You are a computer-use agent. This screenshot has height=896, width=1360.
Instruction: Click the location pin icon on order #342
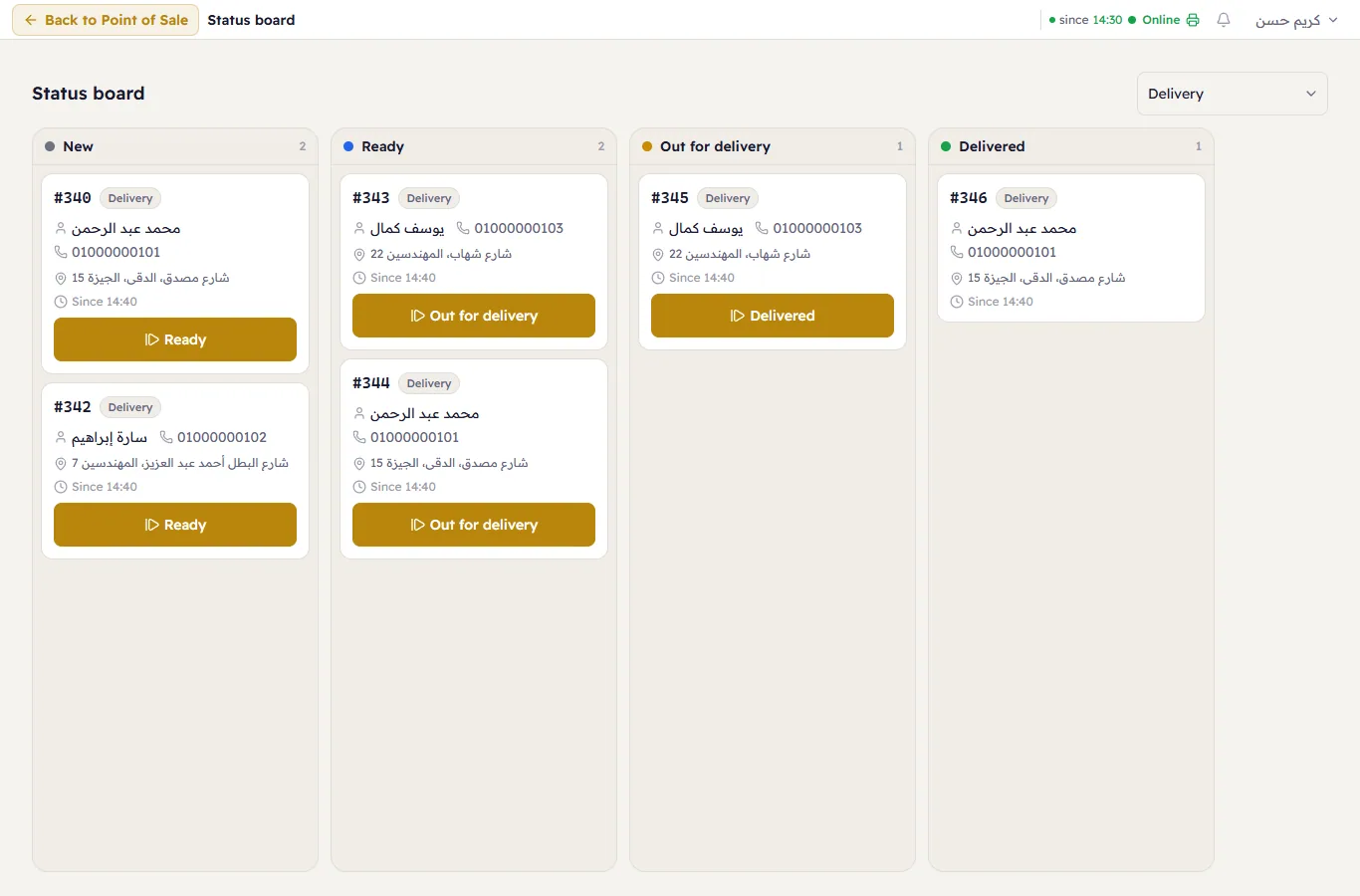(x=61, y=463)
